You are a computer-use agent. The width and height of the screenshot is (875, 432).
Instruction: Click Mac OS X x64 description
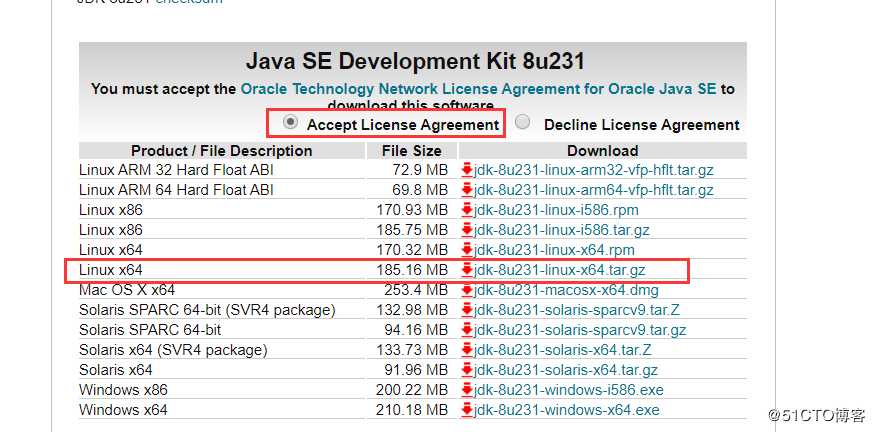(x=127, y=290)
